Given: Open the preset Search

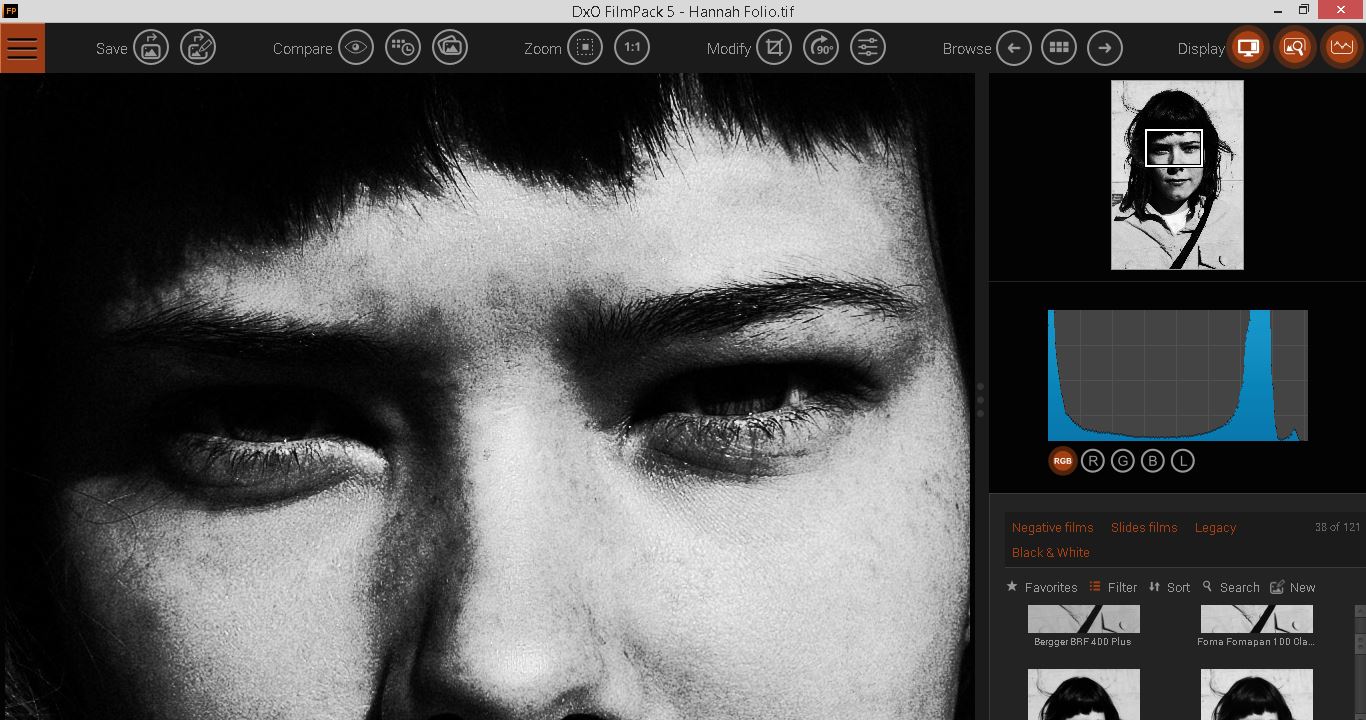Looking at the screenshot, I should (x=1231, y=587).
